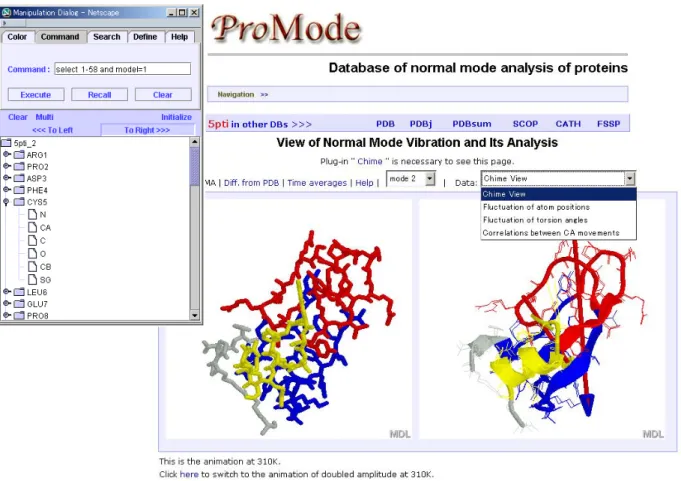Click the GLU7 folder icon
Viewport: 681px width, 481px height.
pyautogui.click(x=19, y=304)
